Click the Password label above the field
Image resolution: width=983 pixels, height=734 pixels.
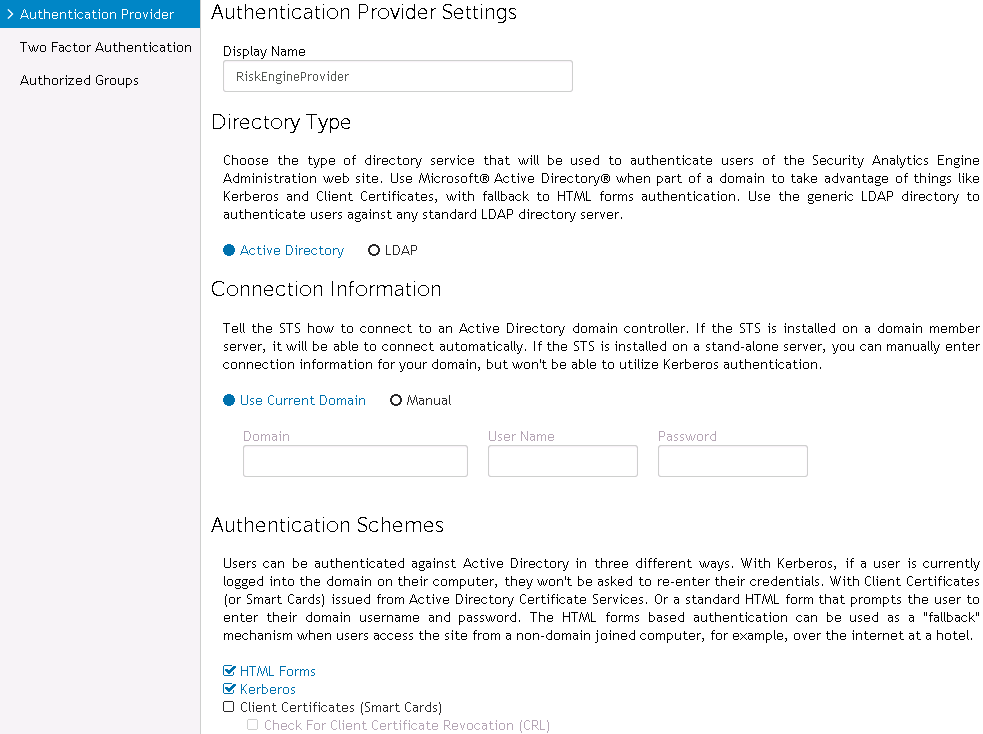(687, 436)
